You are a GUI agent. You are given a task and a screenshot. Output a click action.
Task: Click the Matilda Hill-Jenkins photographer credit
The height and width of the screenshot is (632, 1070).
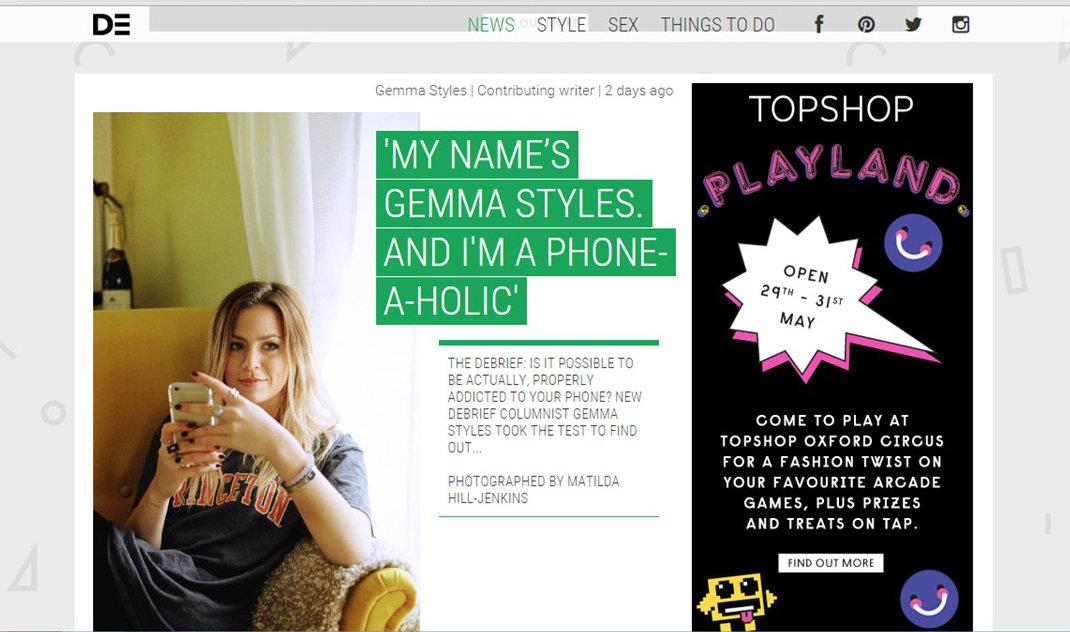pyautogui.click(x=533, y=489)
